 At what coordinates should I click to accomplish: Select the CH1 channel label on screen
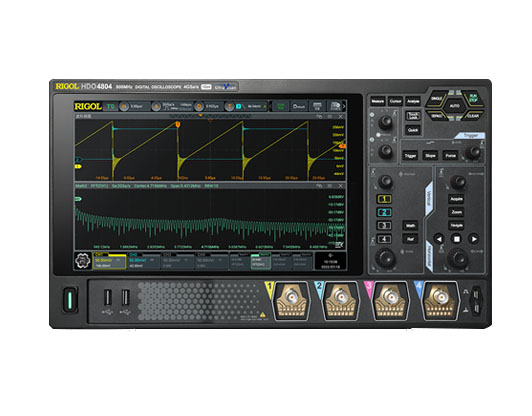[99, 254]
